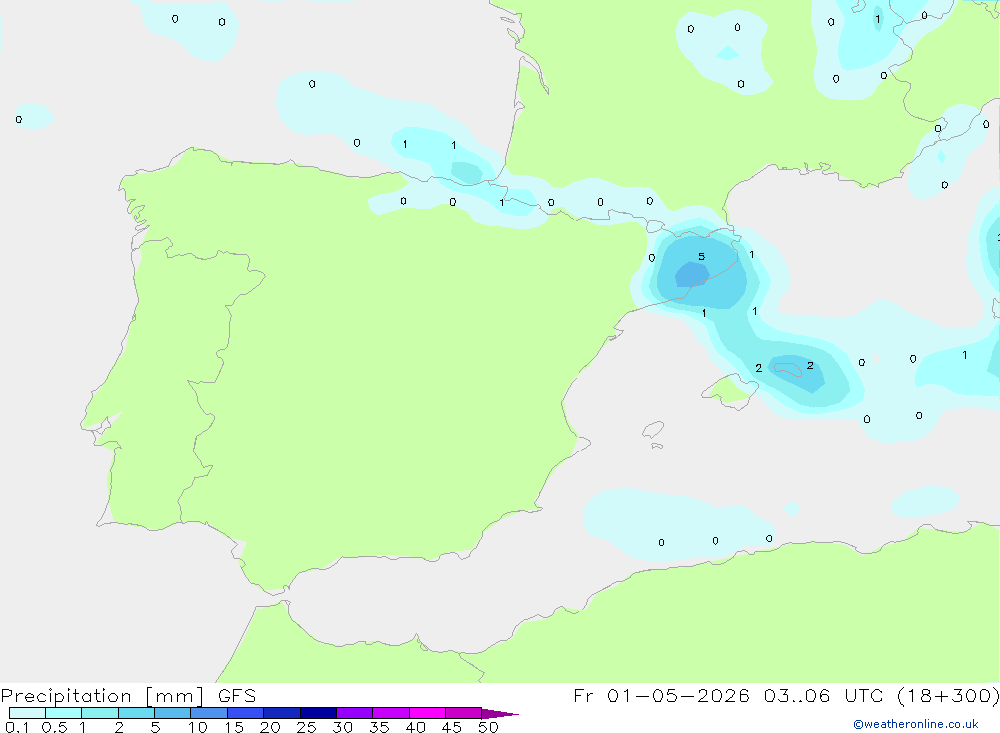
Task: Select the 0.1–0.5 mm legend swatch
Action: point(27,713)
